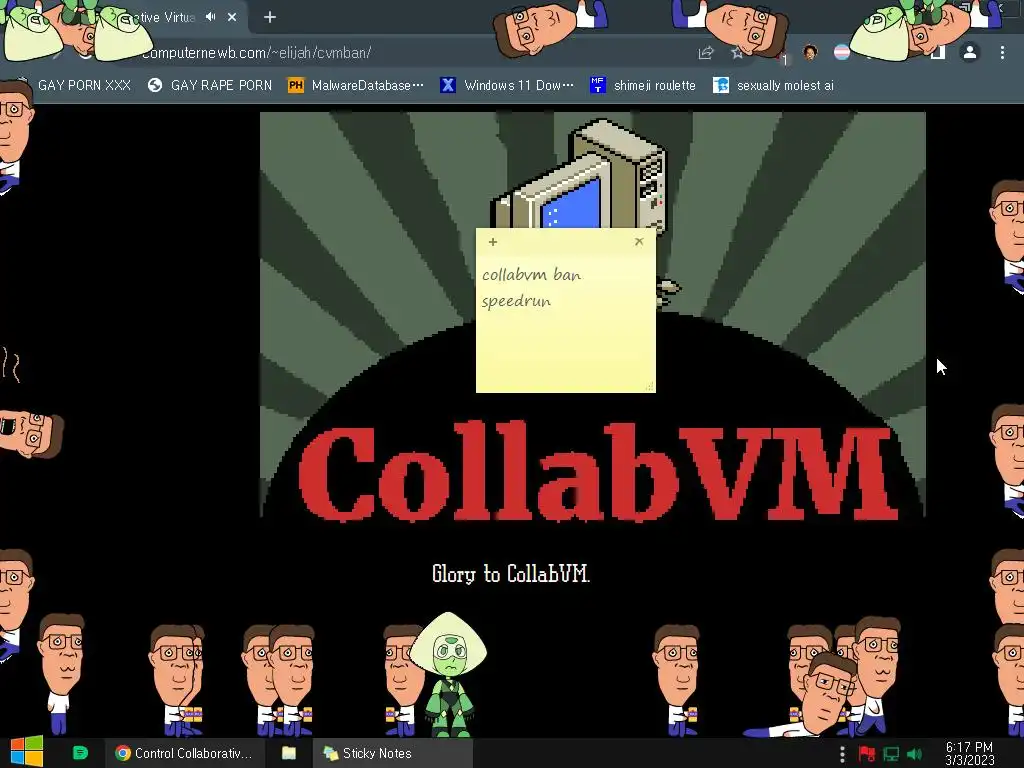
Task: Click the blue X favicon bookmark icon
Action: pyautogui.click(x=447, y=86)
